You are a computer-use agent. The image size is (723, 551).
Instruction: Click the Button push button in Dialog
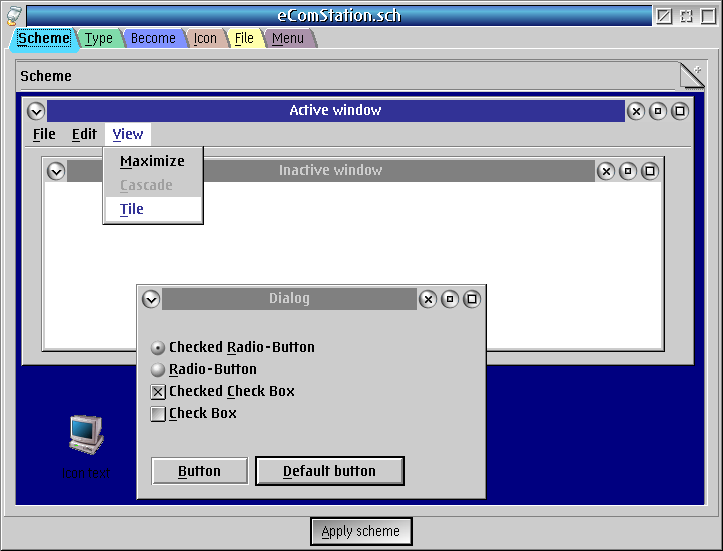200,471
